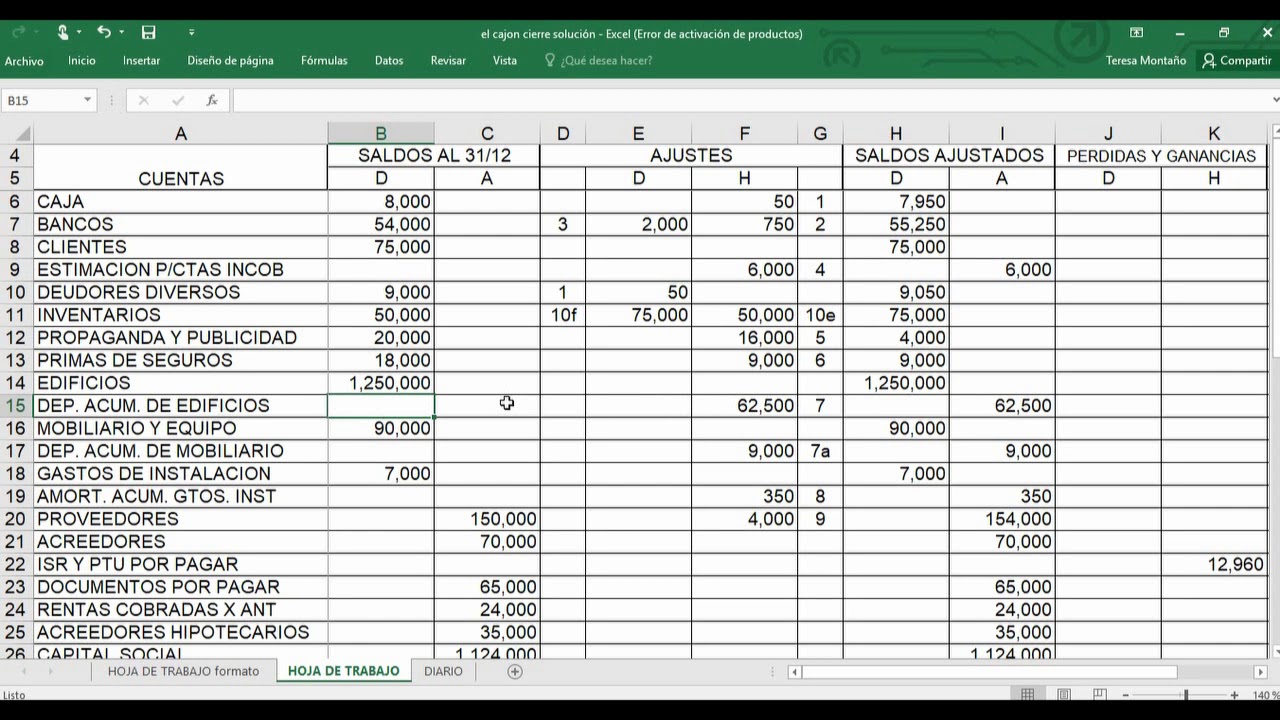Switch to Page Break Preview view

[1100, 695]
